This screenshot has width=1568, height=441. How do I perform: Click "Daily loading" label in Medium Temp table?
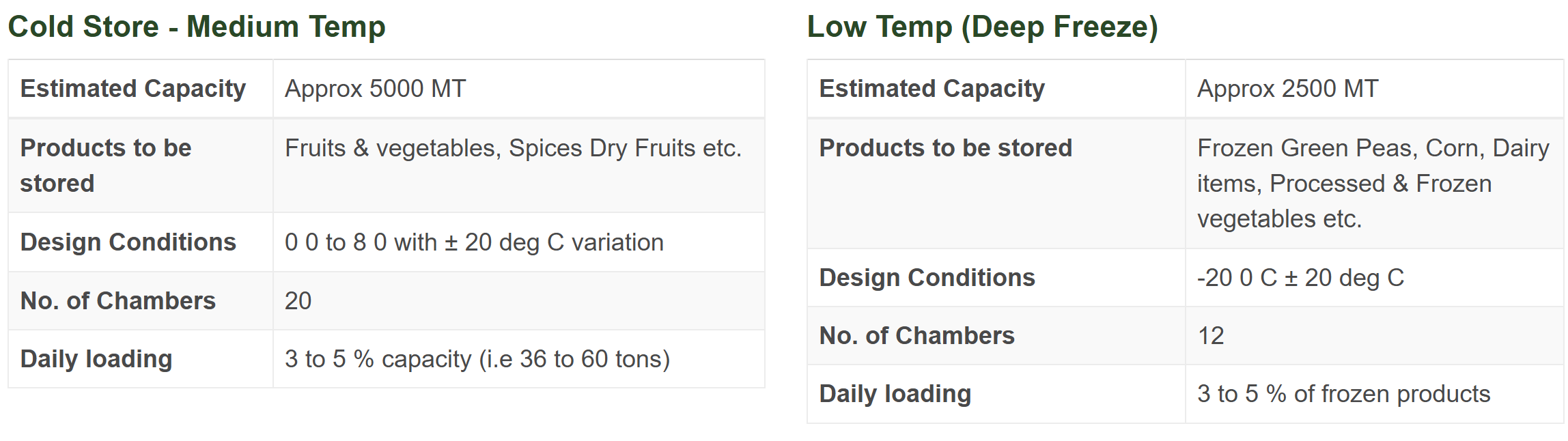pyautogui.click(x=96, y=359)
